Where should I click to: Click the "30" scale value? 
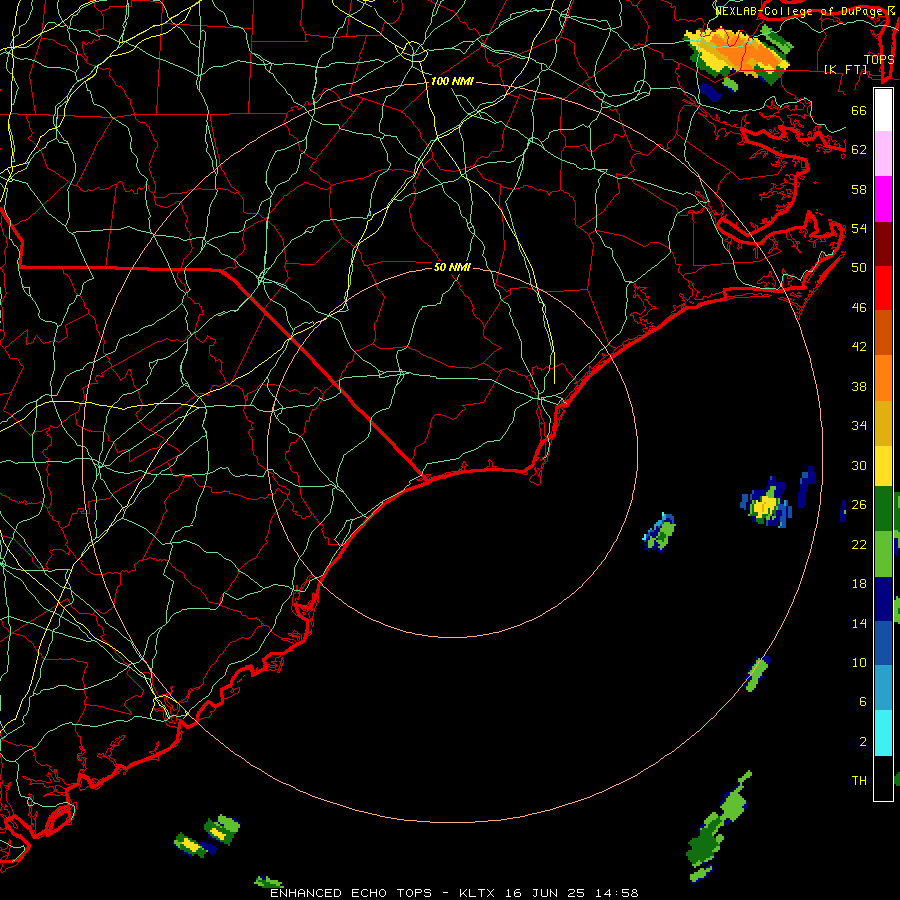[859, 465]
